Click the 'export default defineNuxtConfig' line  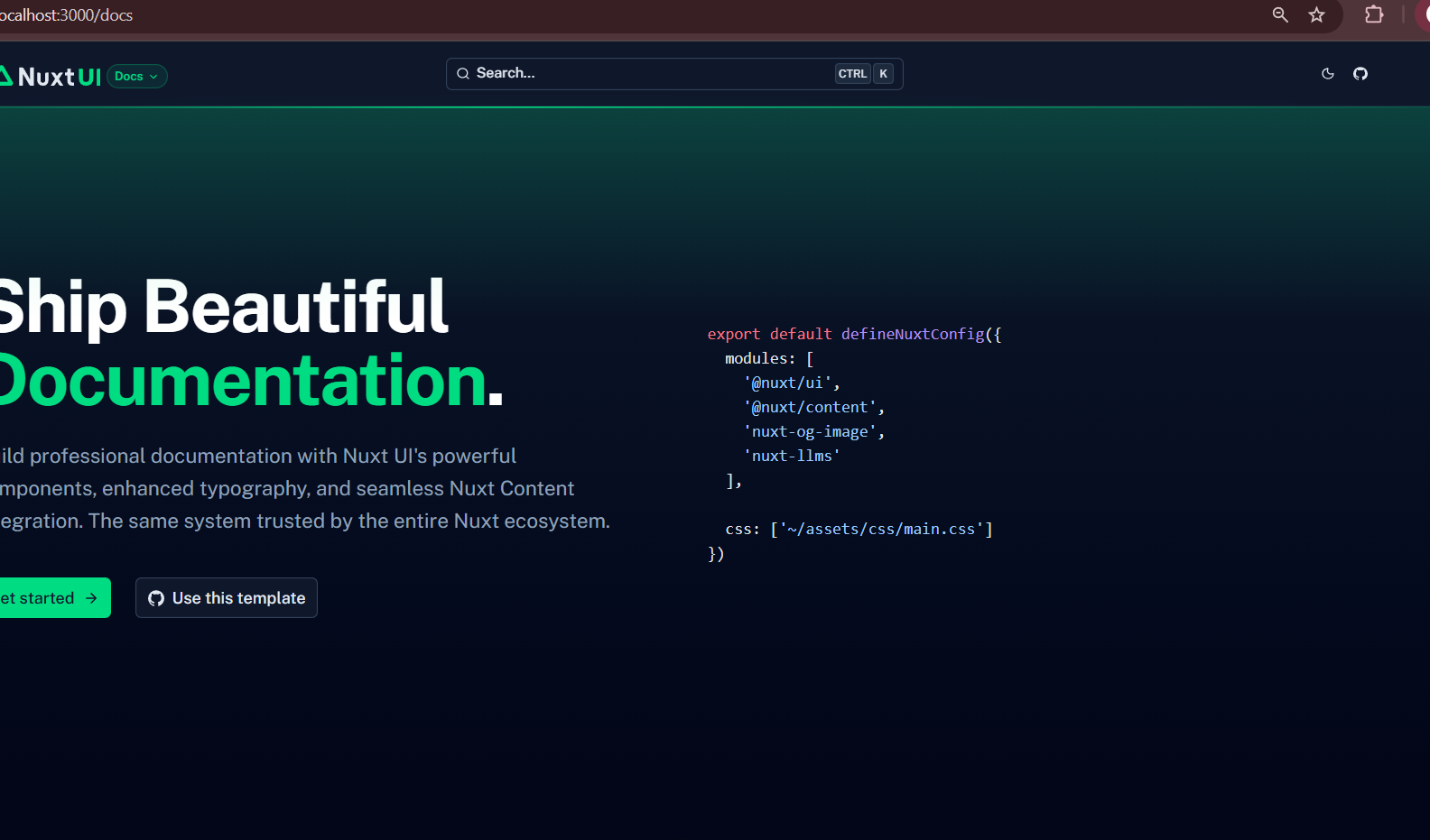click(x=854, y=335)
